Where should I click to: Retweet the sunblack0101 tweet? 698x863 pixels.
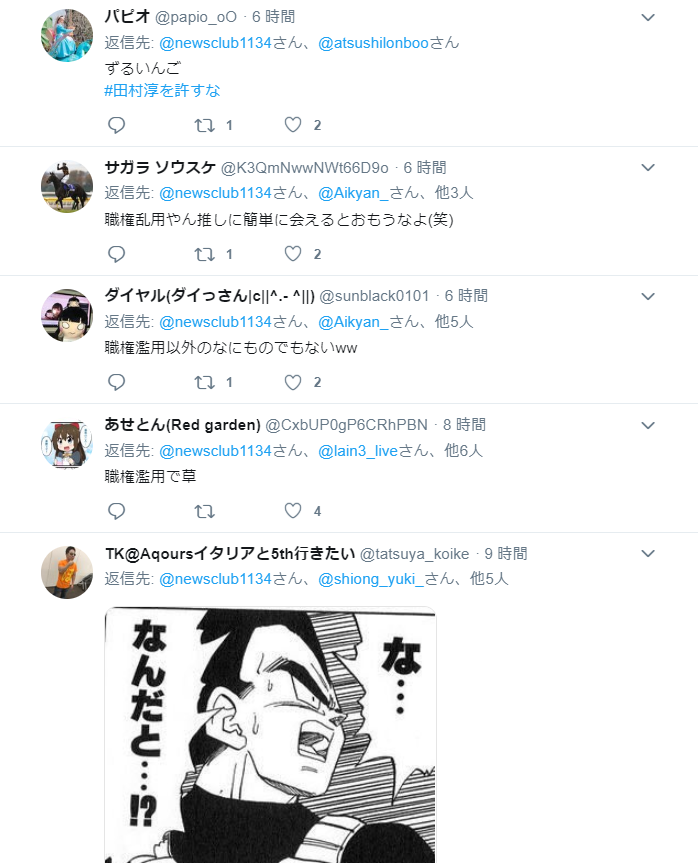pyautogui.click(x=205, y=382)
